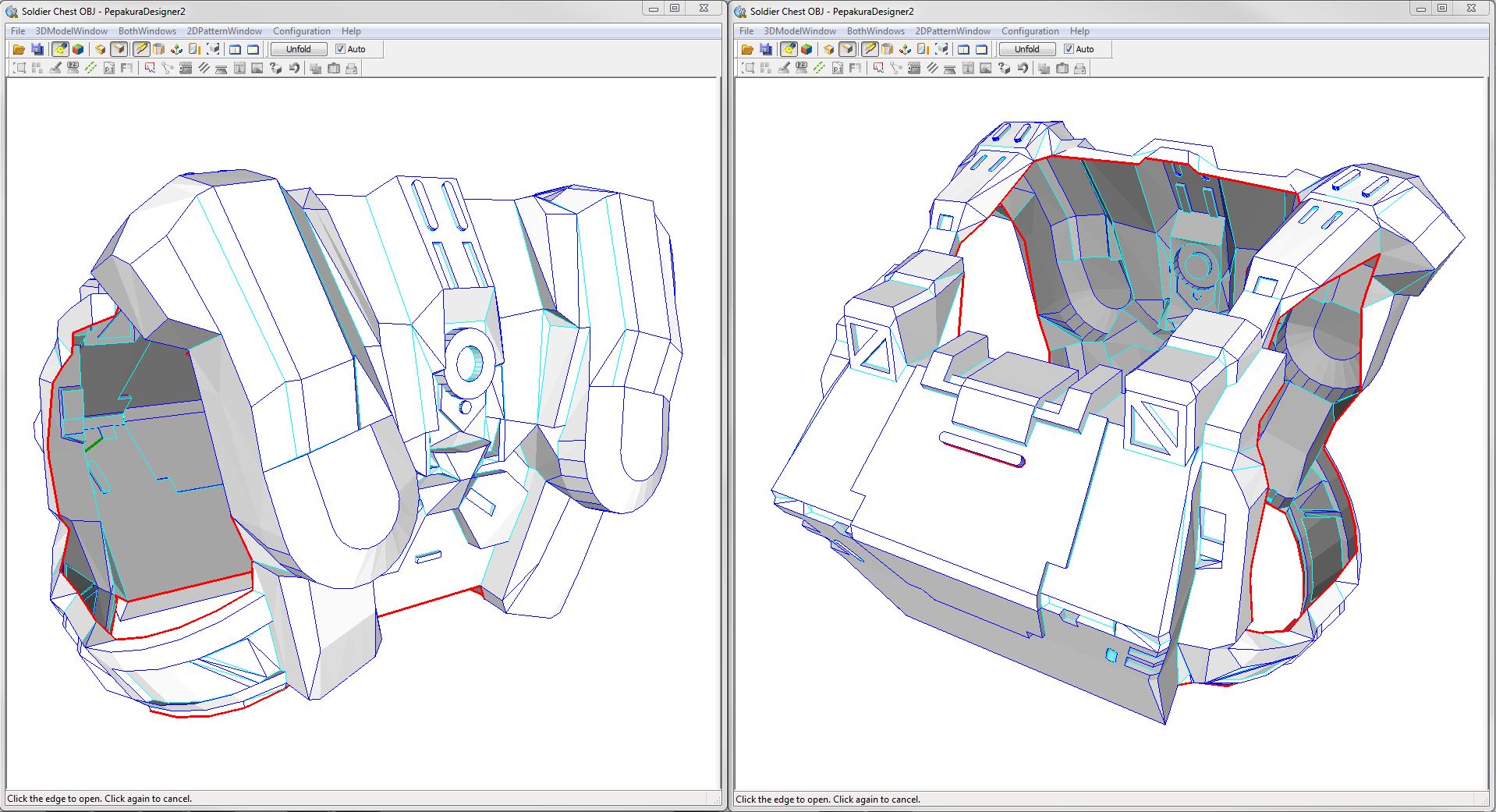1496x812 pixels.
Task: Click the fit-to-view cube icon in right window
Action: click(x=941, y=49)
